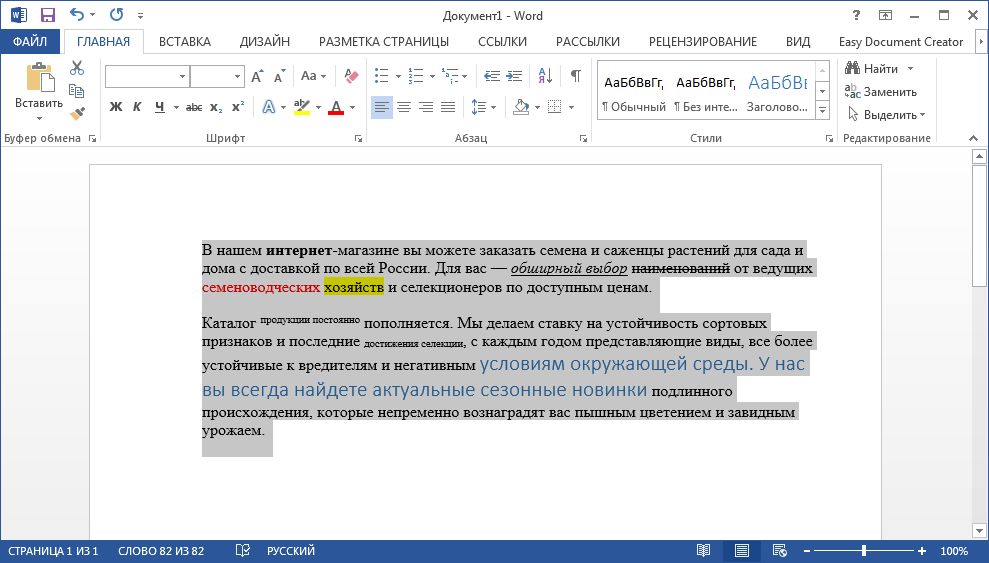The height and width of the screenshot is (563, 989).
Task: Increase paragraph indent
Action: click(514, 76)
